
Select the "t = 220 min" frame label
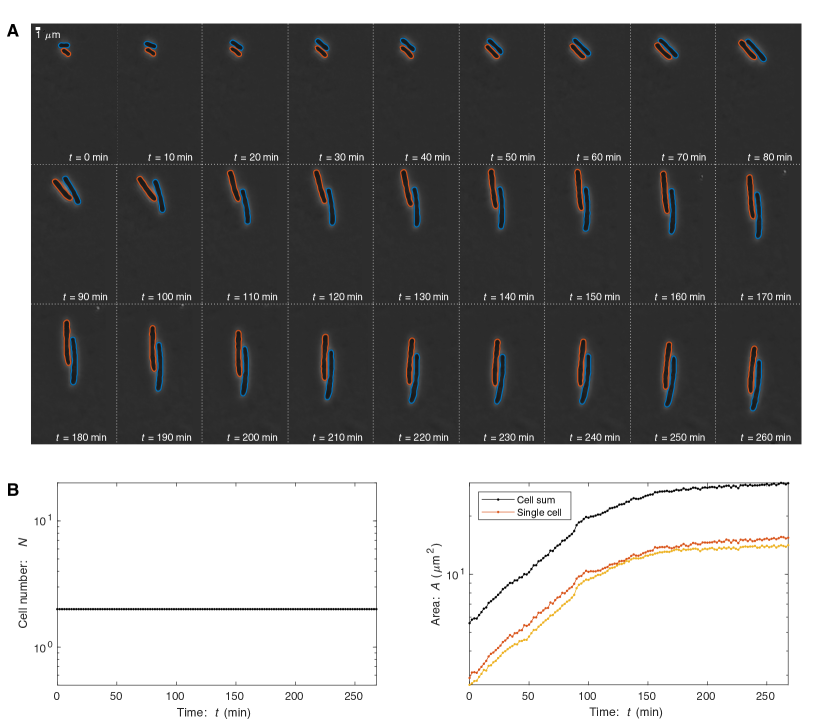tap(423, 438)
